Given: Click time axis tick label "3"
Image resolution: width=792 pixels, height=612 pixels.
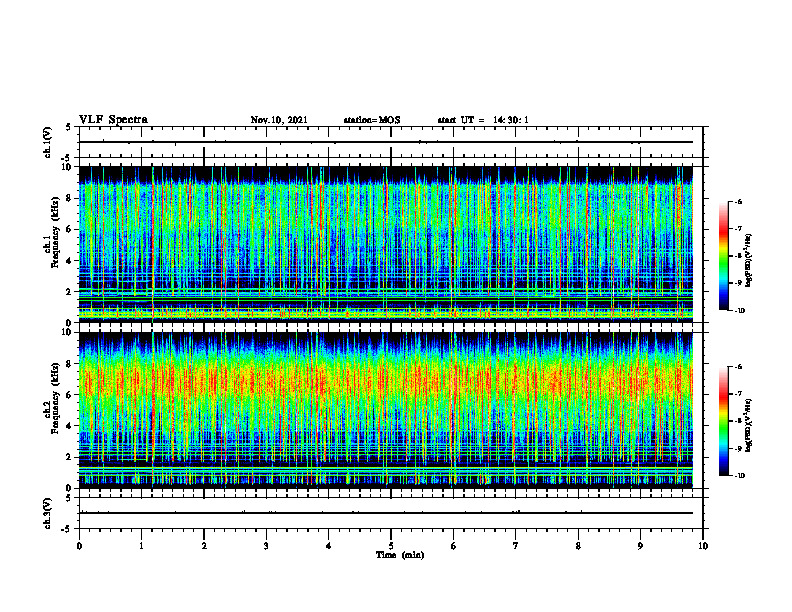Looking at the screenshot, I should pyautogui.click(x=266, y=546).
